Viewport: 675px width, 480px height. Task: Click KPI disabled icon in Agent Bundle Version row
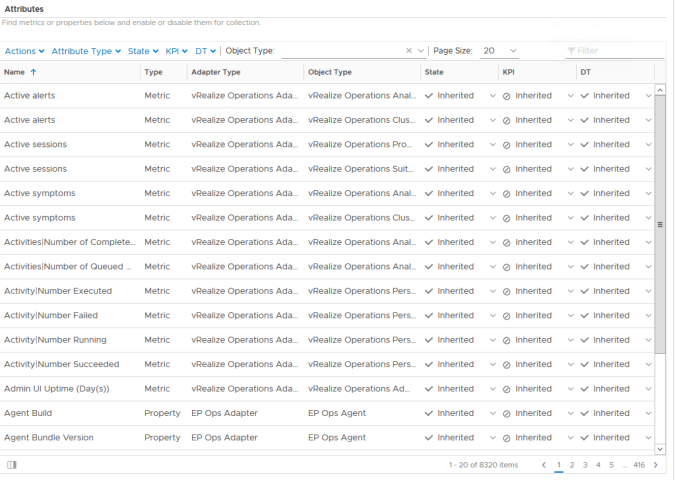coord(507,438)
